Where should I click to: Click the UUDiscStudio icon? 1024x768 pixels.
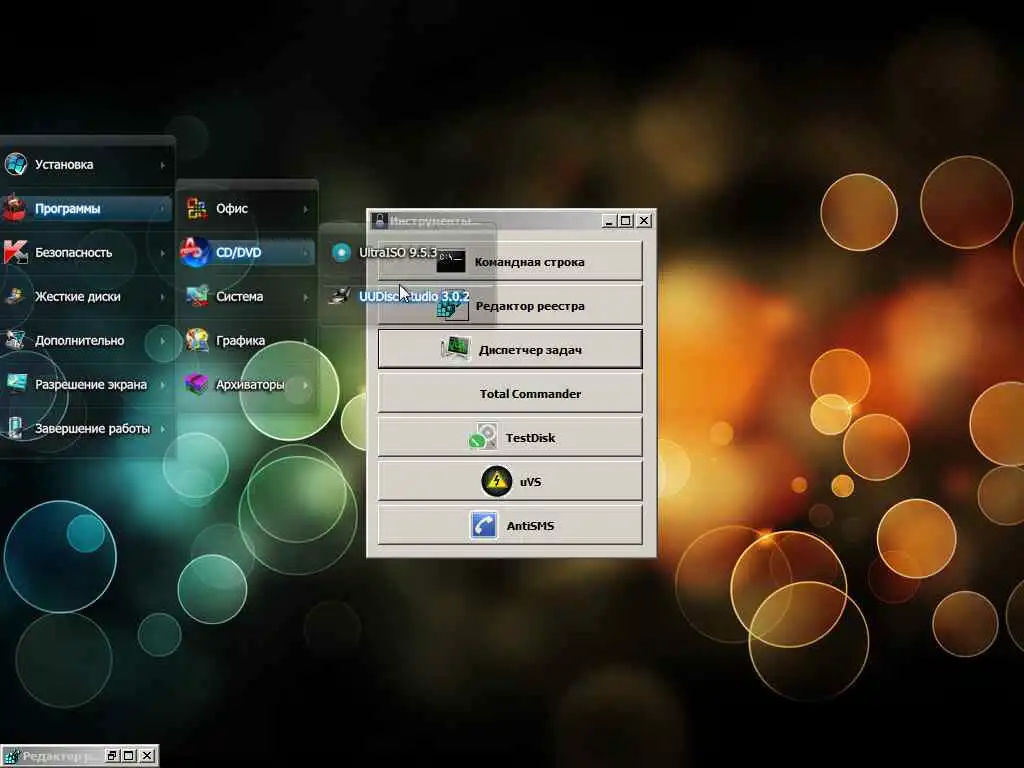coord(340,296)
